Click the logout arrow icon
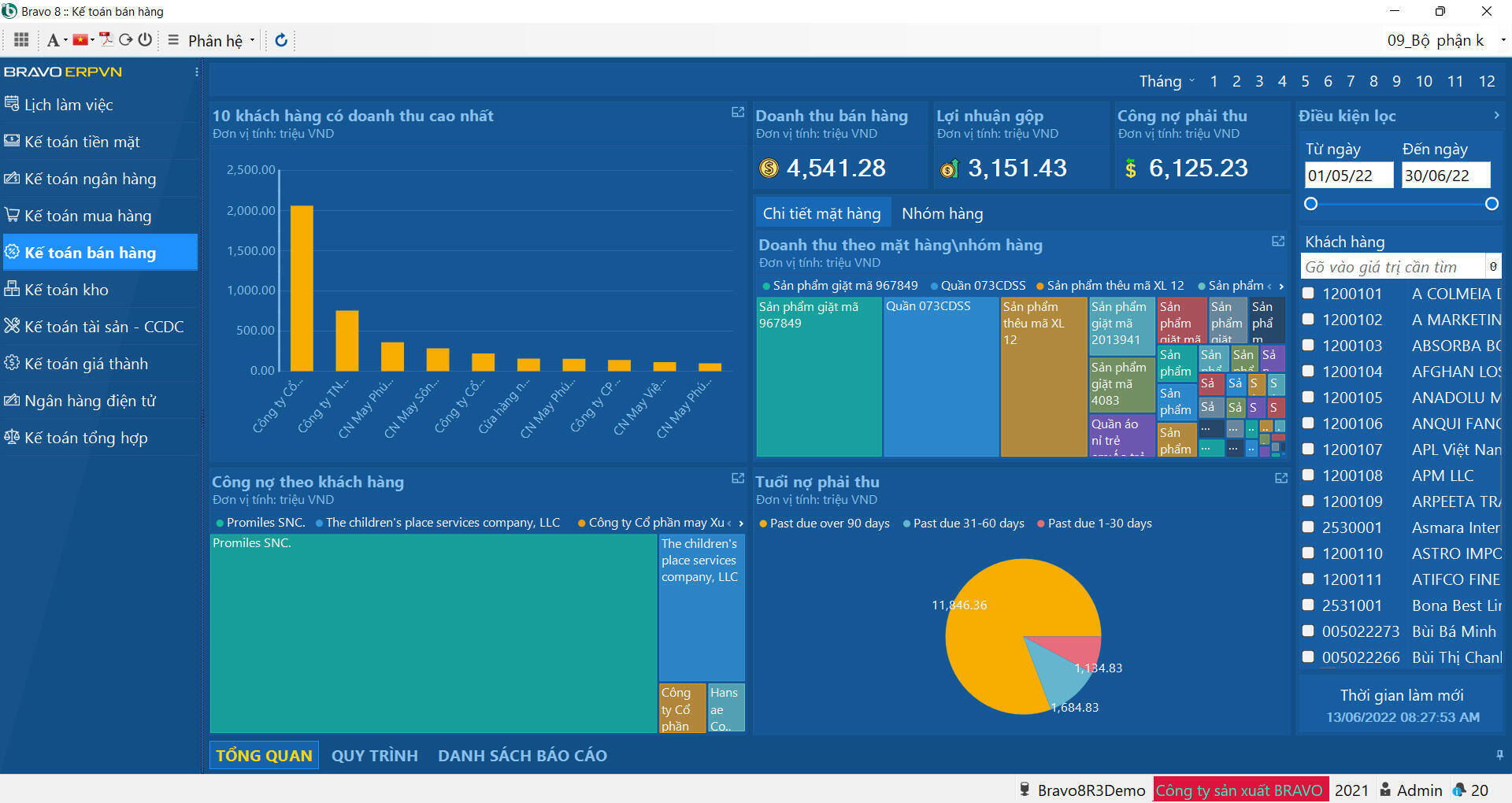Viewport: 1512px width, 803px height. [x=125, y=39]
